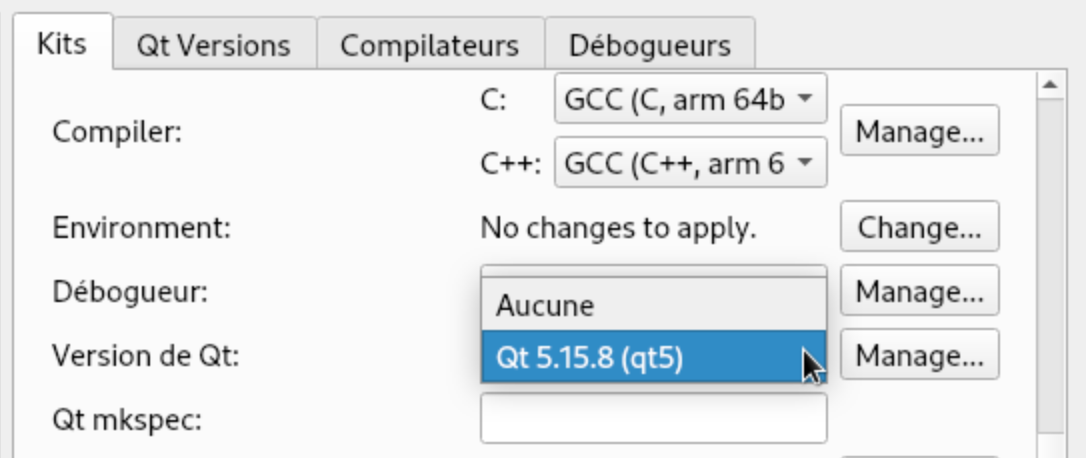Click Manage button next to Compiler
1086x458 pixels.
(919, 131)
